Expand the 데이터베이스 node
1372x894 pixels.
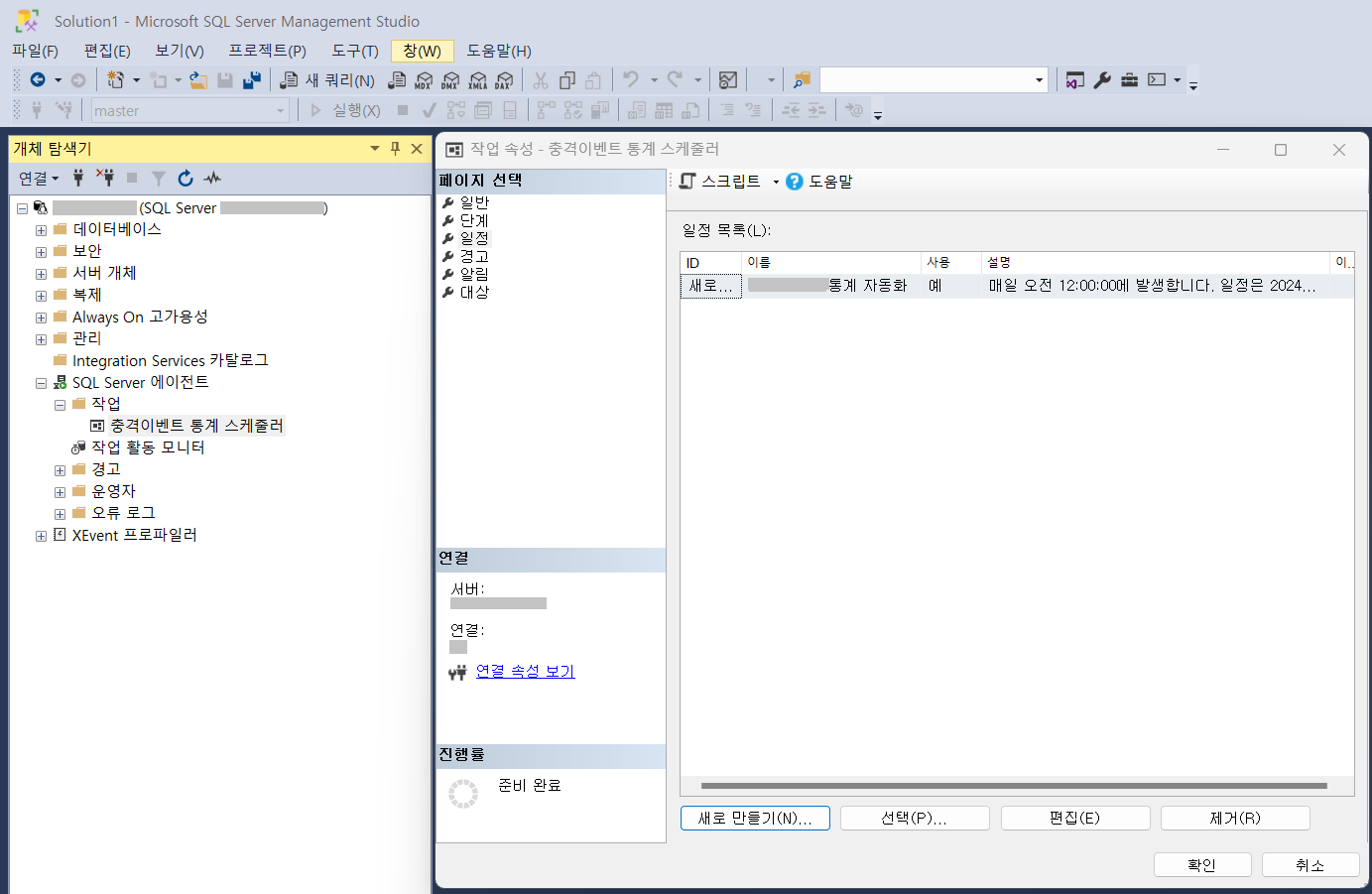pyautogui.click(x=41, y=230)
